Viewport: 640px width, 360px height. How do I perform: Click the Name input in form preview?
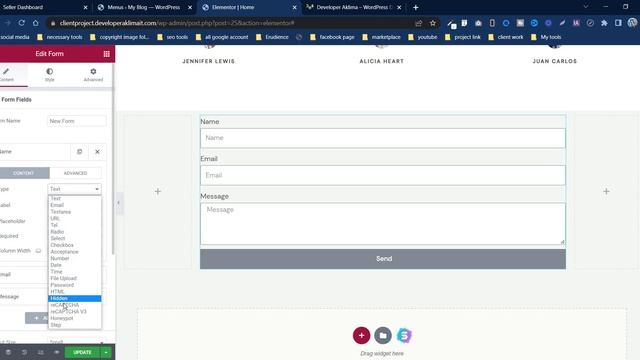383,138
